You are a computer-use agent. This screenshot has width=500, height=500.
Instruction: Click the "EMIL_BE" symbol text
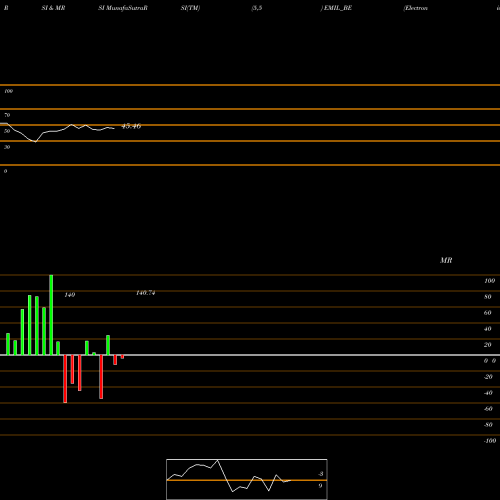338,8
